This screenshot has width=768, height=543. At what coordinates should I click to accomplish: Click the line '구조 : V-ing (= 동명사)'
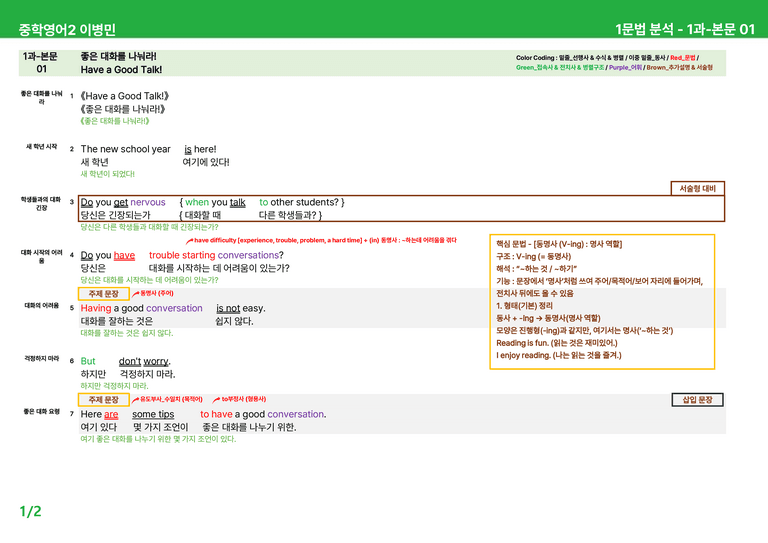[533, 257]
